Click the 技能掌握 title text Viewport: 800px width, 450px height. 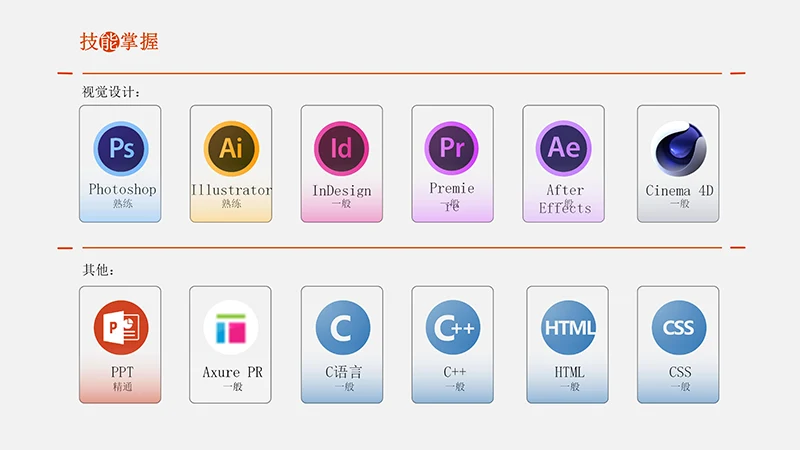click(119, 42)
